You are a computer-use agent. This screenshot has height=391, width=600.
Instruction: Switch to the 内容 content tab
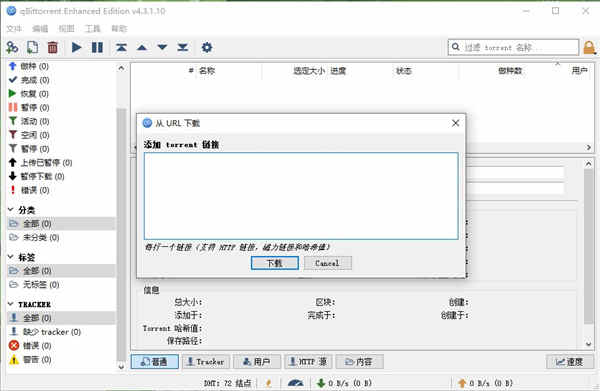tap(359, 362)
